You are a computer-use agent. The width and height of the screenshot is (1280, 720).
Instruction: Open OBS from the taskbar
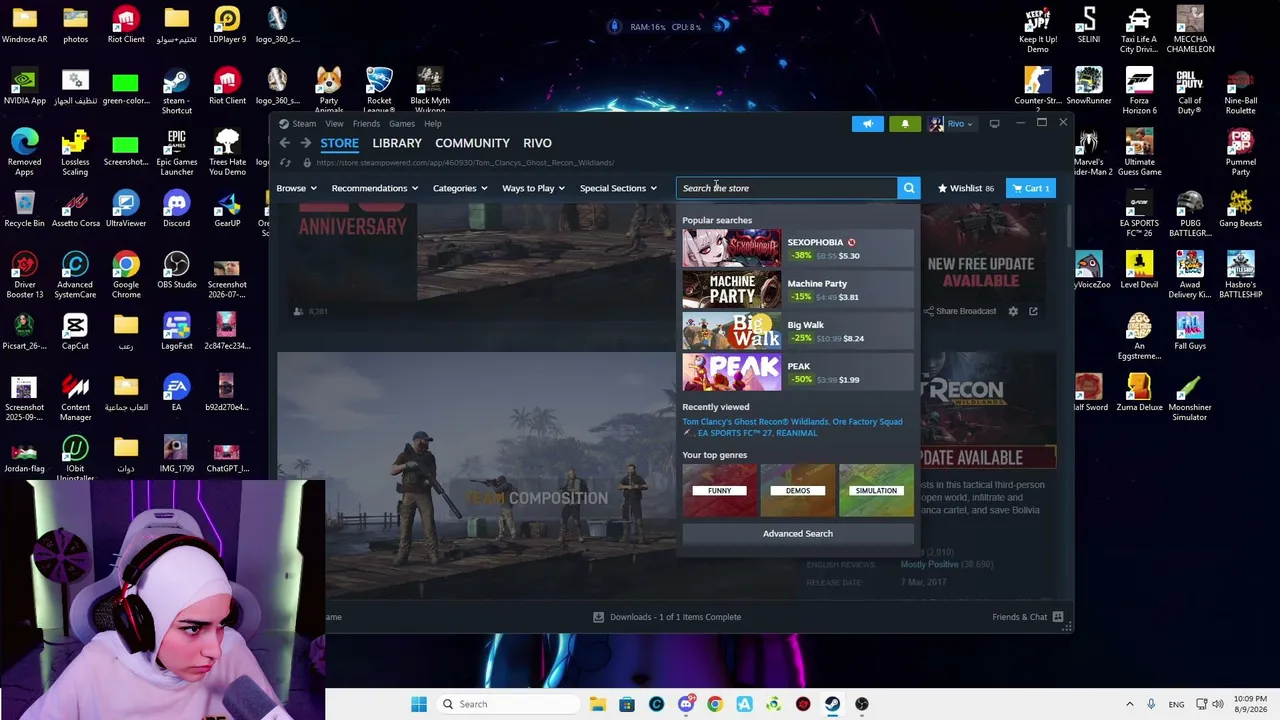coord(862,704)
